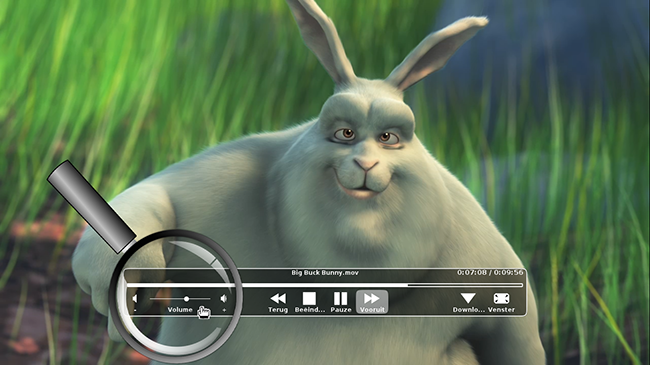The image size is (650, 365).
Task: Click the Volume label text
Action: coord(180,309)
